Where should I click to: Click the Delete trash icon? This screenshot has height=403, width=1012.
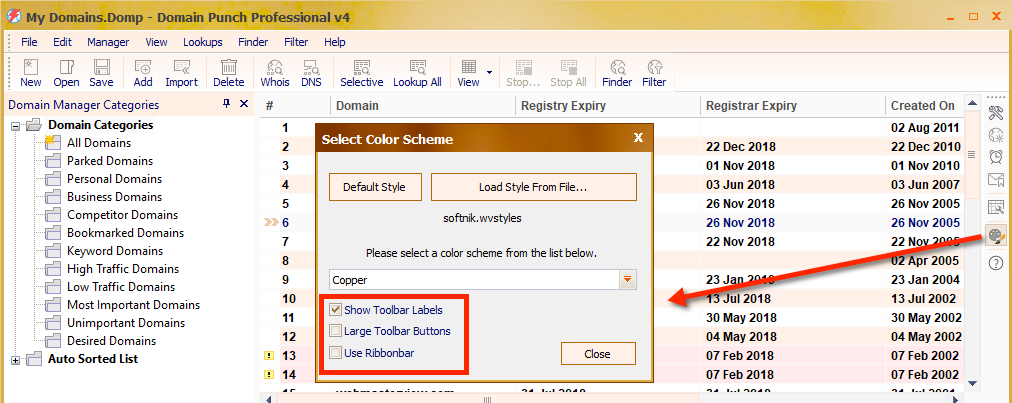pyautogui.click(x=228, y=73)
